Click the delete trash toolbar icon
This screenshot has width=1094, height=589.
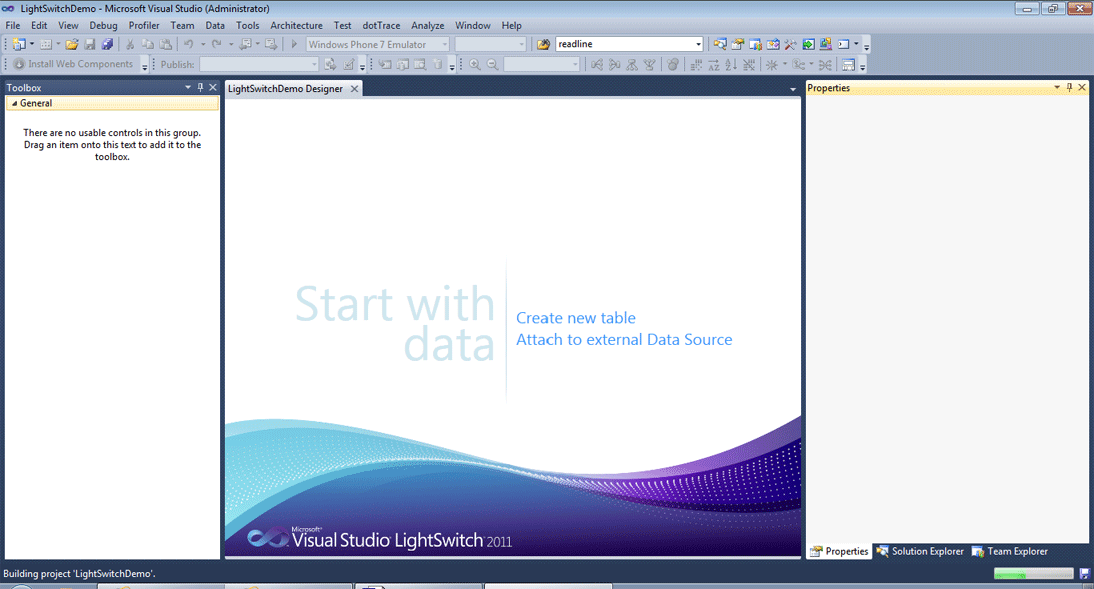click(x=437, y=64)
